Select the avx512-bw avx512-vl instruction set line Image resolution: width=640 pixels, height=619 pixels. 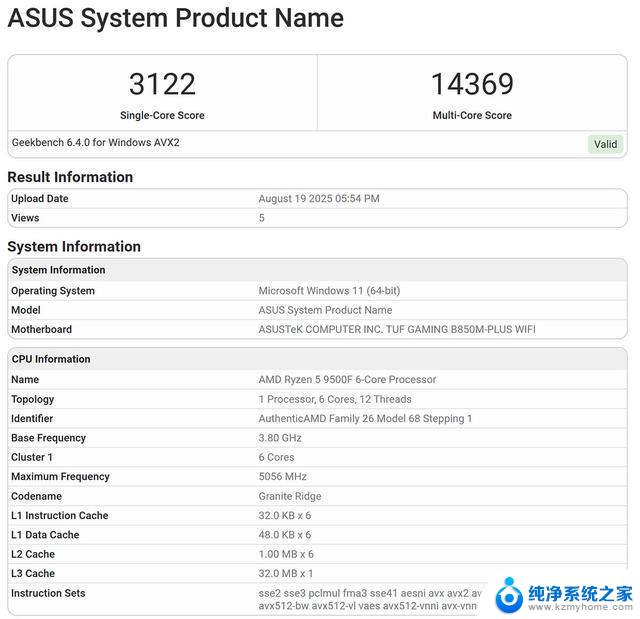(x=367, y=606)
